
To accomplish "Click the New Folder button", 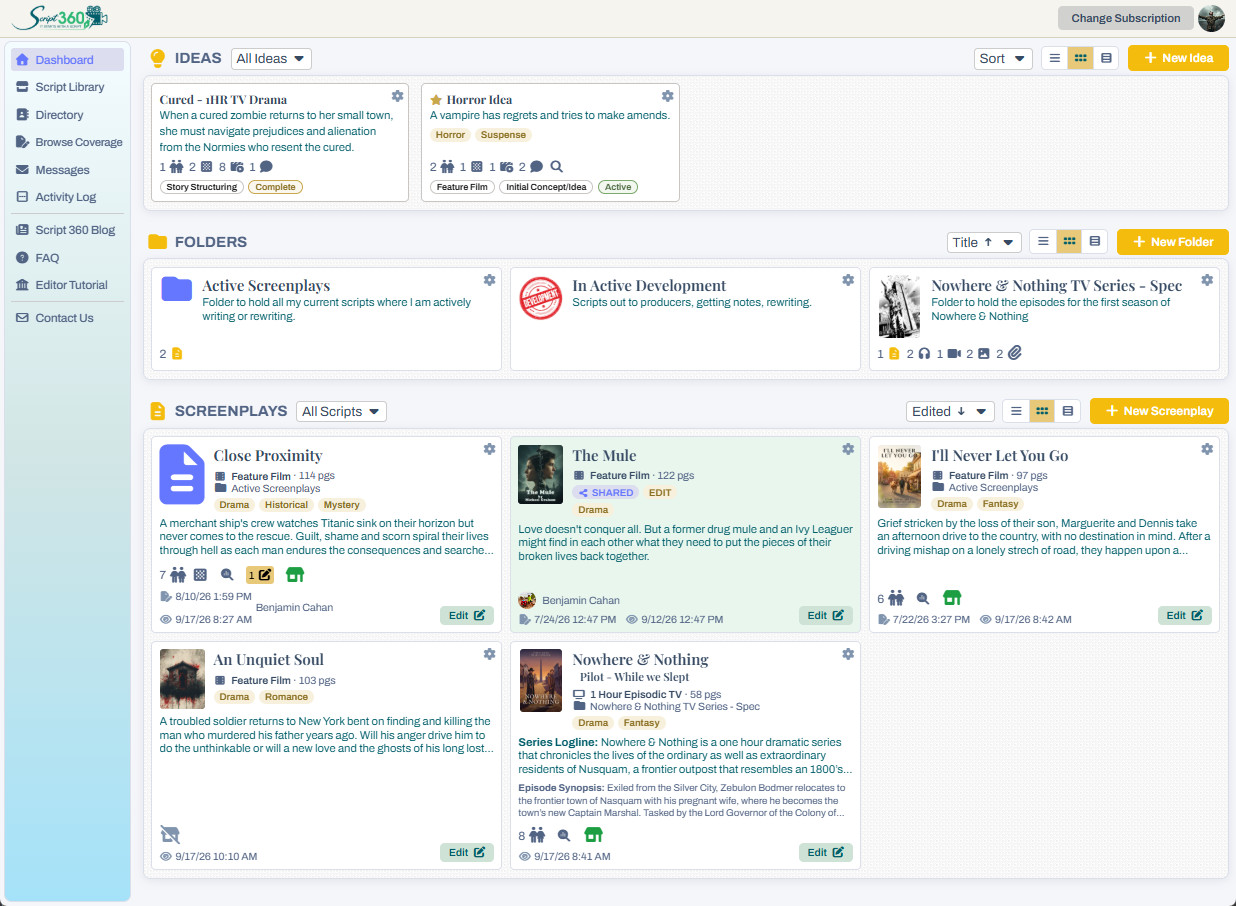I will coord(1173,241).
